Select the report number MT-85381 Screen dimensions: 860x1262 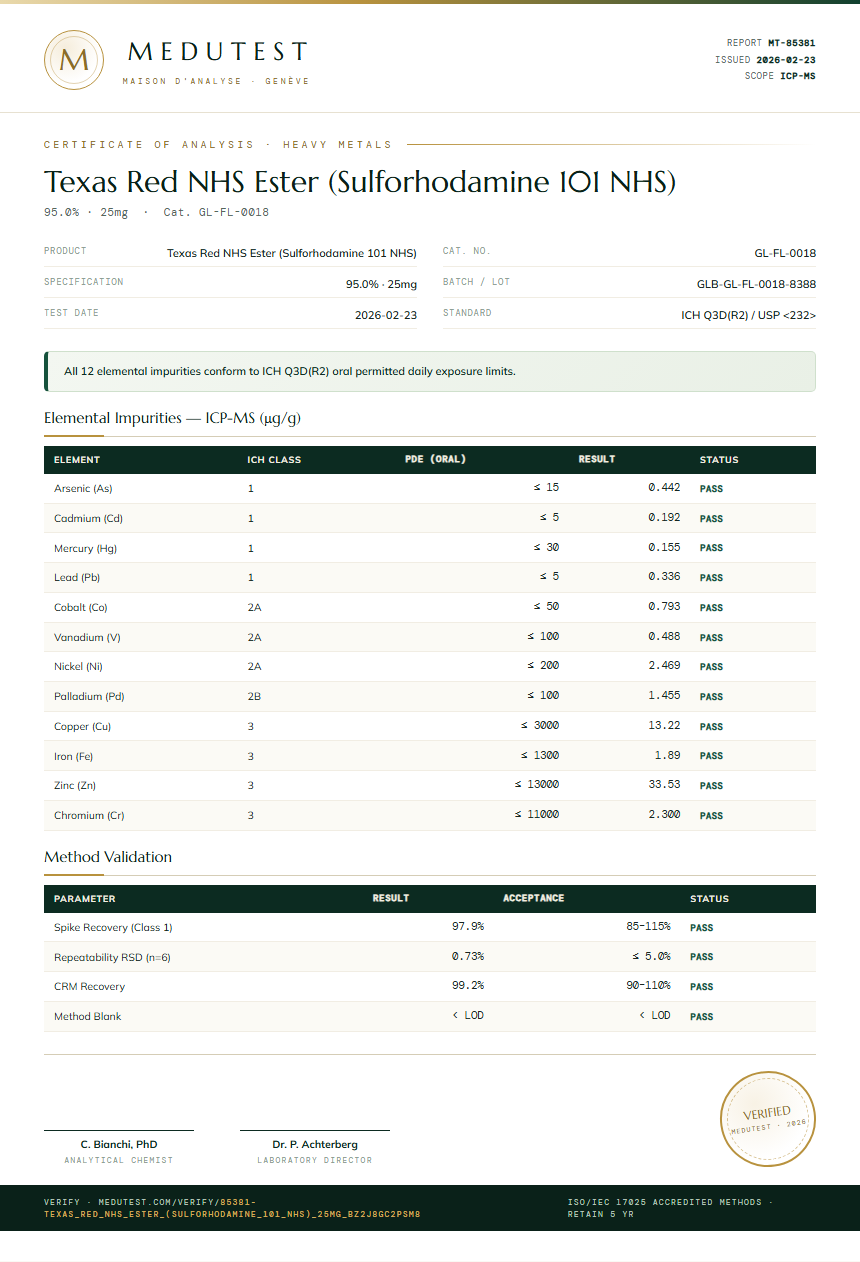[x=791, y=43]
